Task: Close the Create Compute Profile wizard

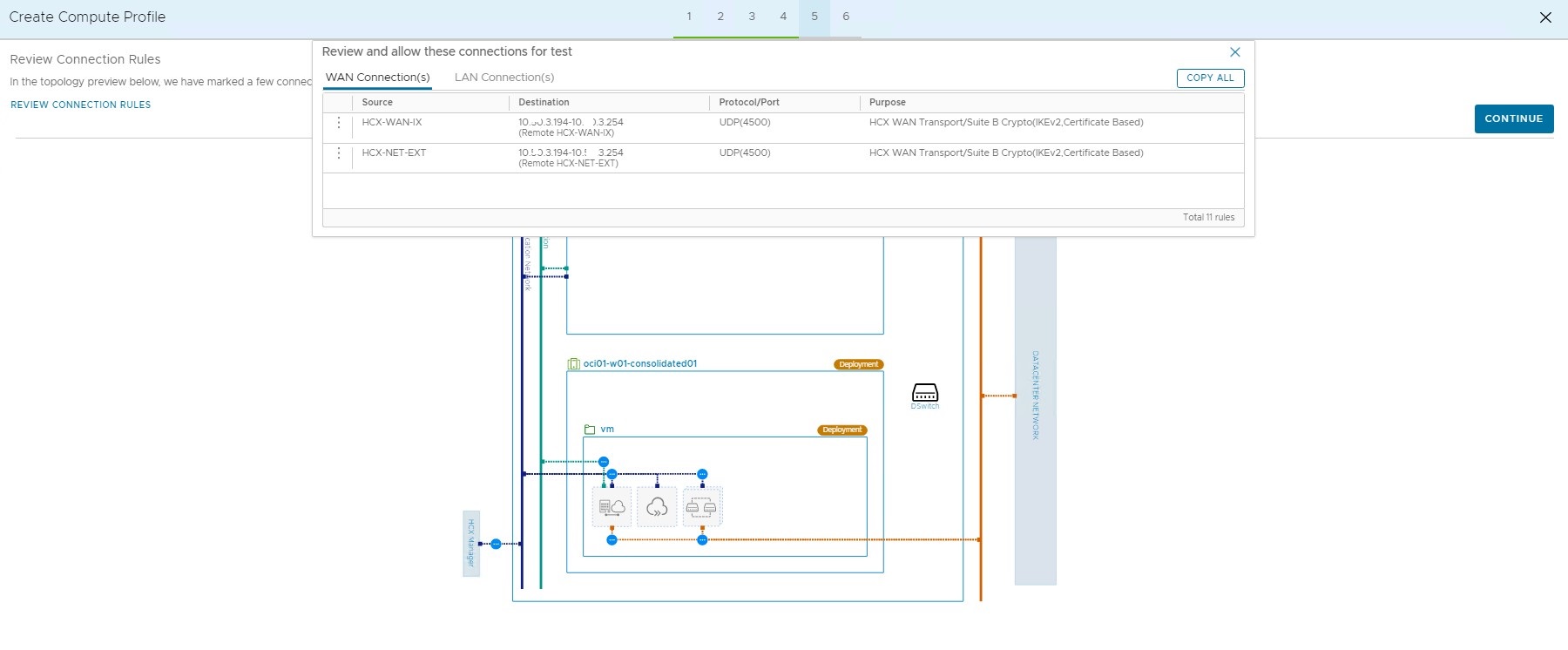Action: 1545,17
